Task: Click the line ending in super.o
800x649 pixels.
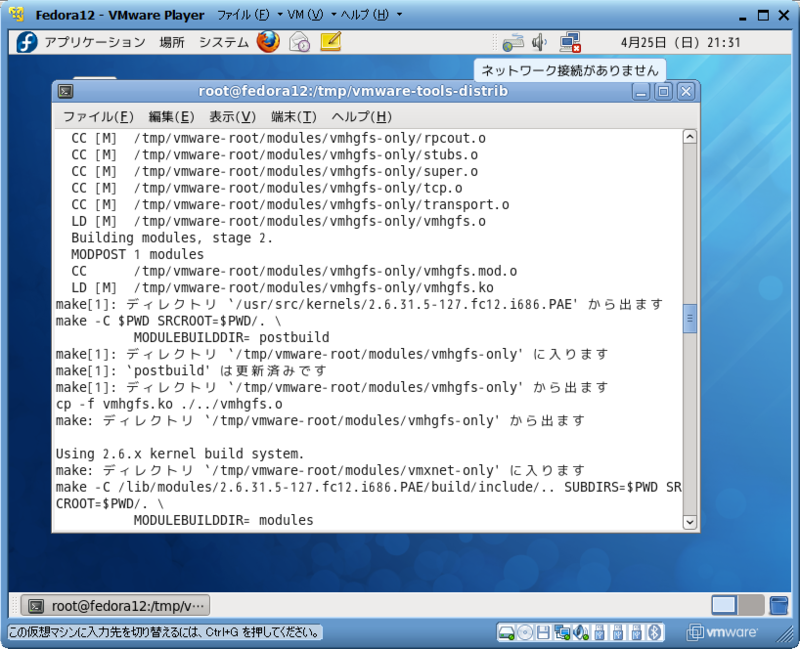Action: 274,171
